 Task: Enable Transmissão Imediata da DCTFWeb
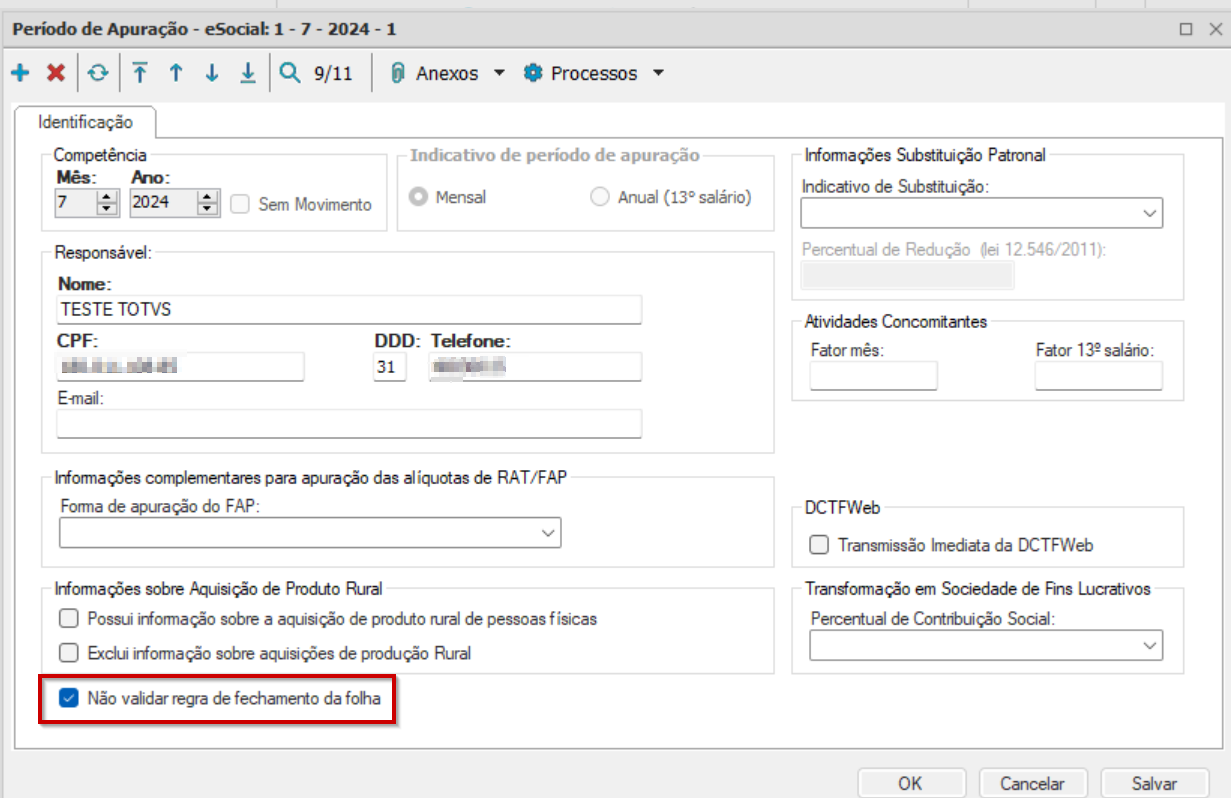click(819, 545)
